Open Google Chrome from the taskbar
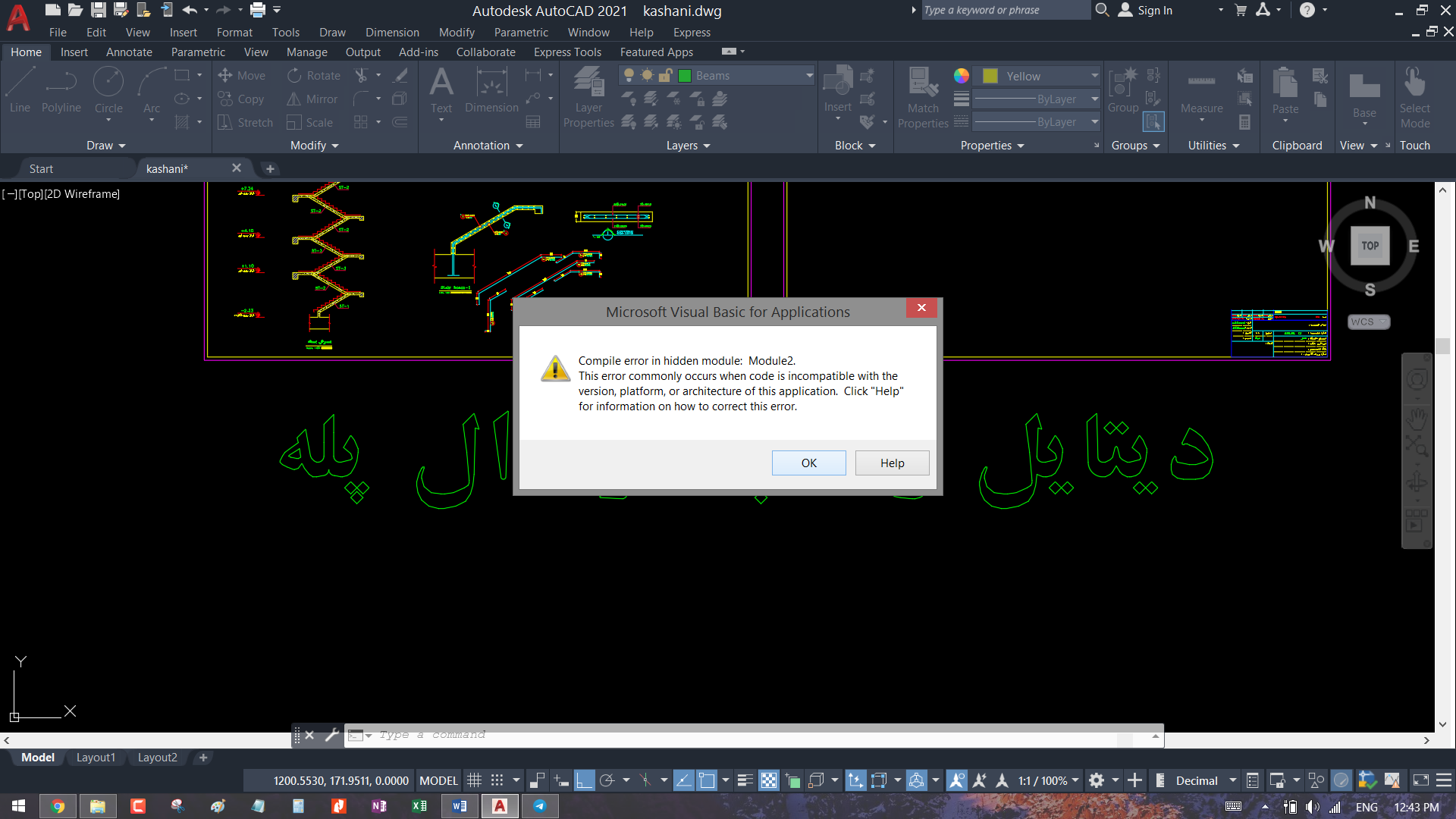Screen dimensions: 1456x819 point(58,806)
